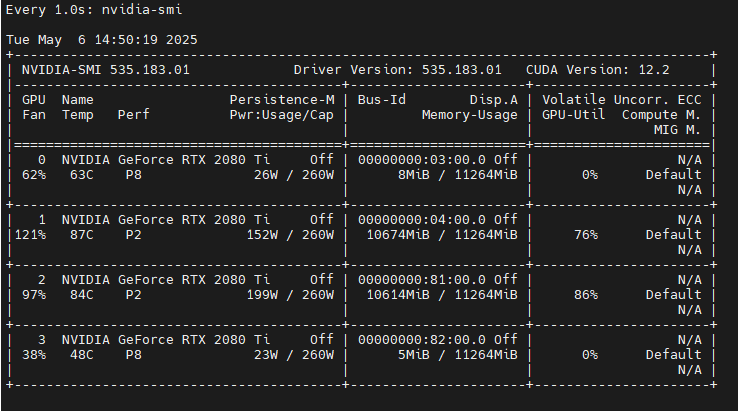Viewport: 738px width, 411px height.
Task: Click GPU 3 fan speed '38%'
Action: tap(34, 355)
